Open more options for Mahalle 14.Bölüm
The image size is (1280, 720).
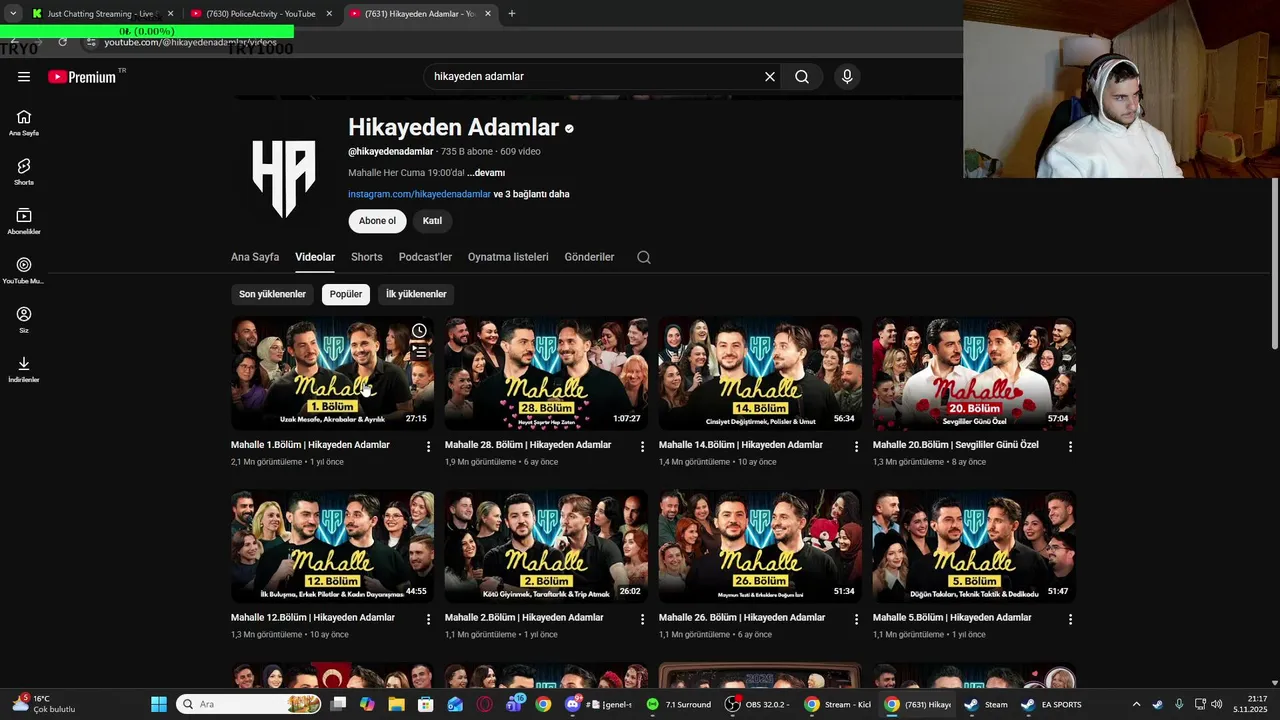pos(856,447)
